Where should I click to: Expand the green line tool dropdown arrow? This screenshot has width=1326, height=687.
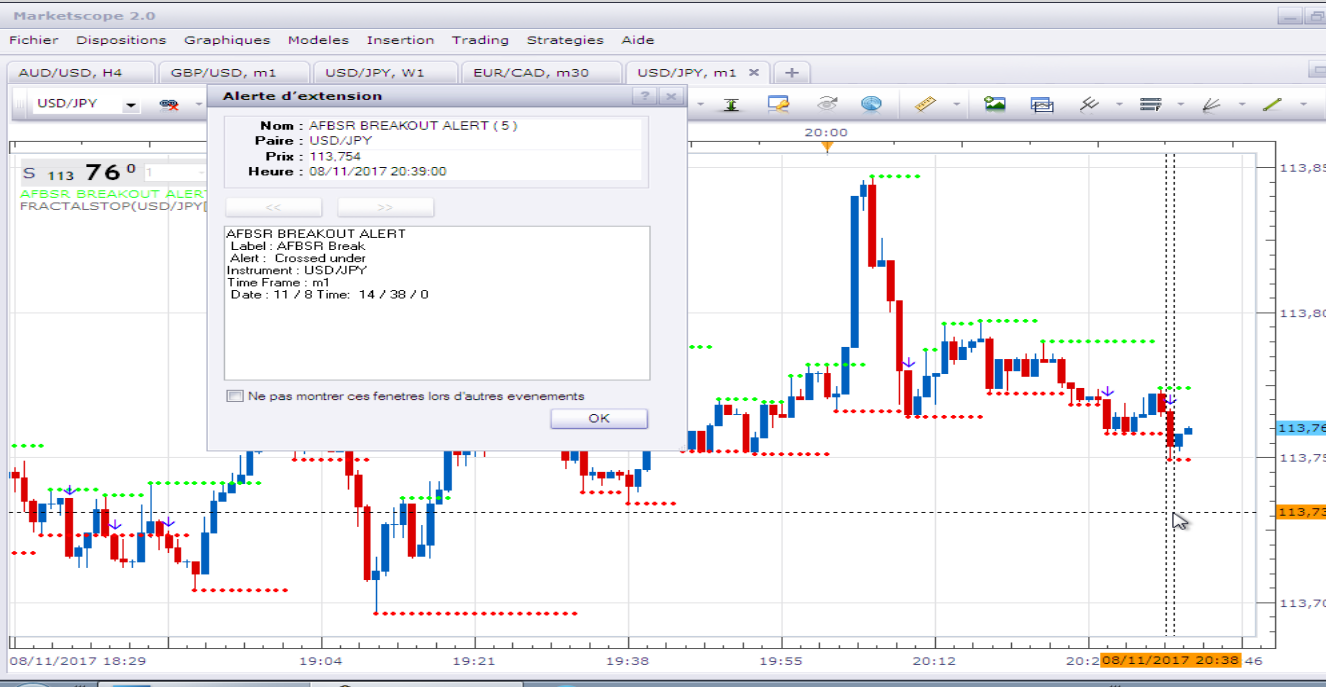pyautogui.click(x=1303, y=104)
